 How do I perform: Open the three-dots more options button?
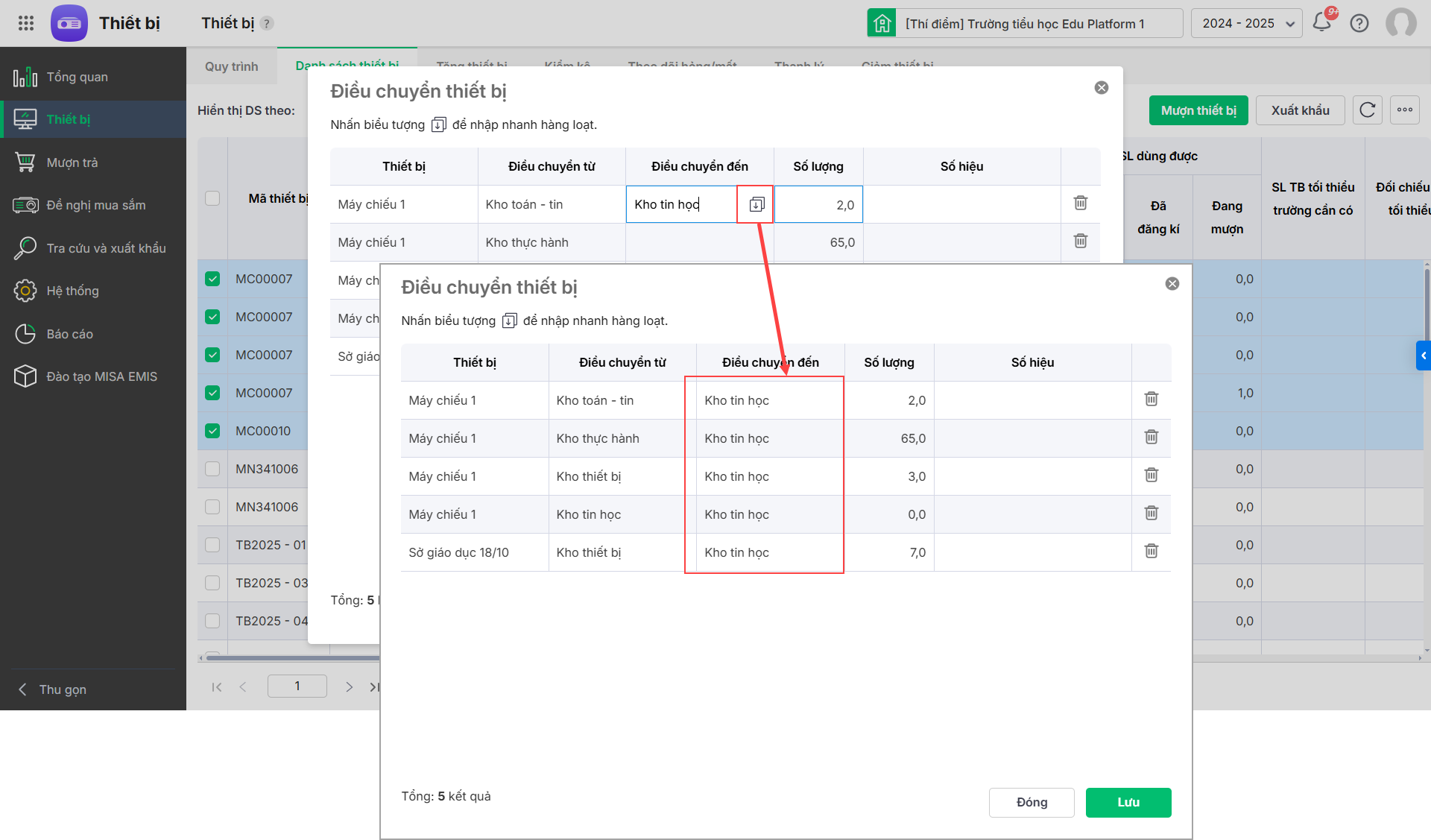point(1404,110)
